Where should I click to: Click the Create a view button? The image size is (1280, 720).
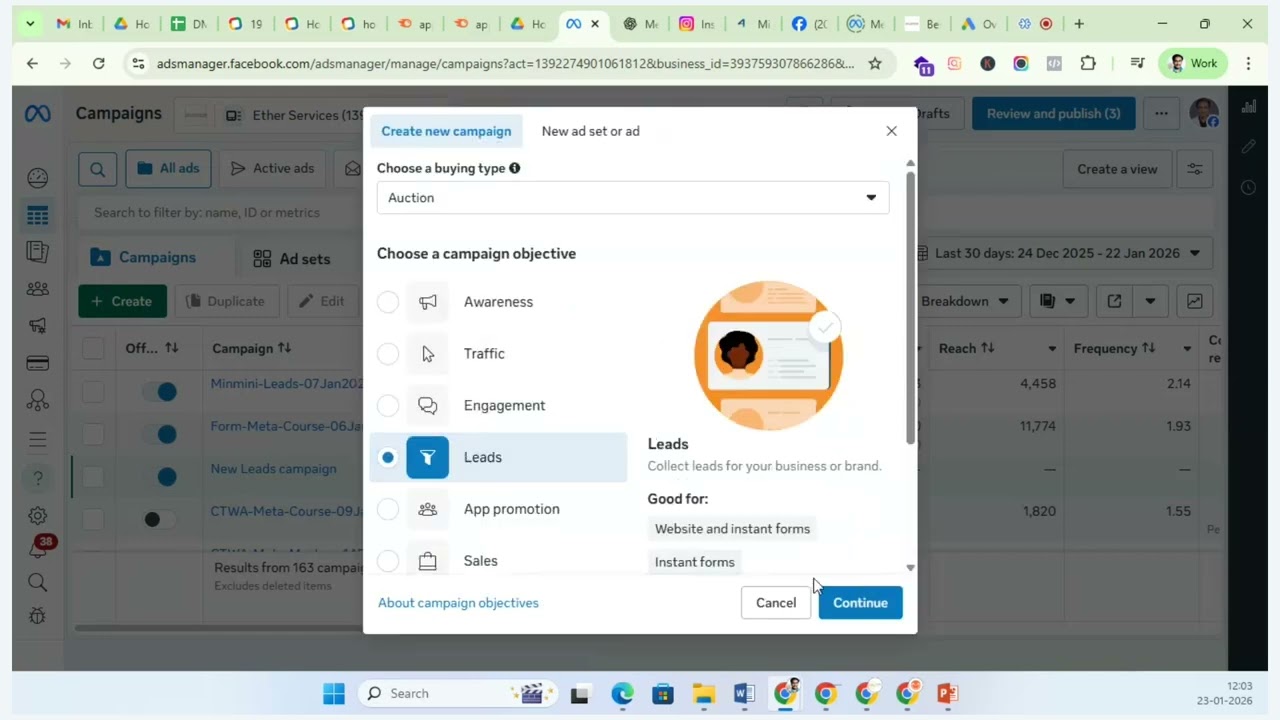coord(1117,169)
